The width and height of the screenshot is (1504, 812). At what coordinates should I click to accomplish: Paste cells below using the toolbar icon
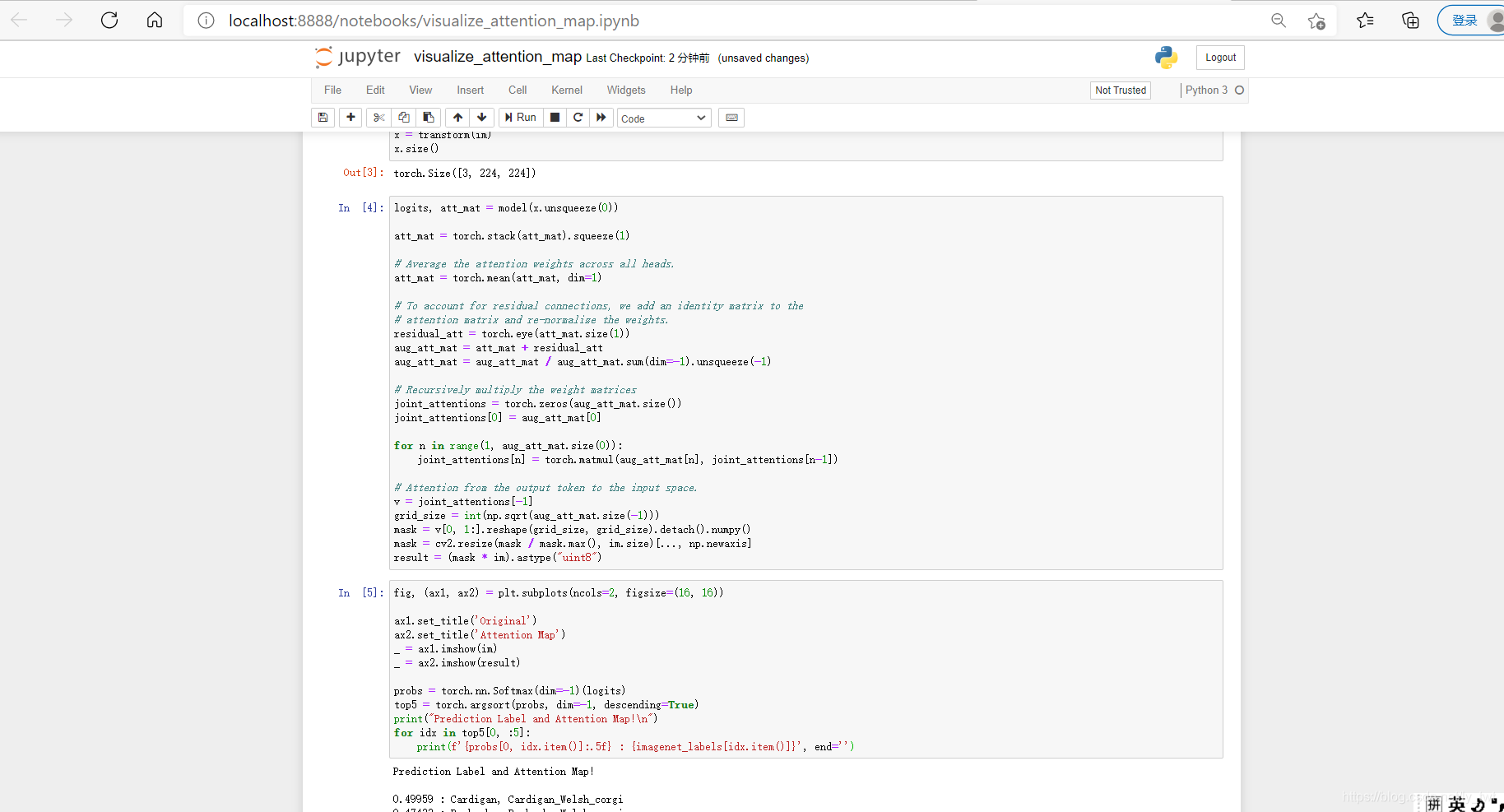(x=429, y=118)
